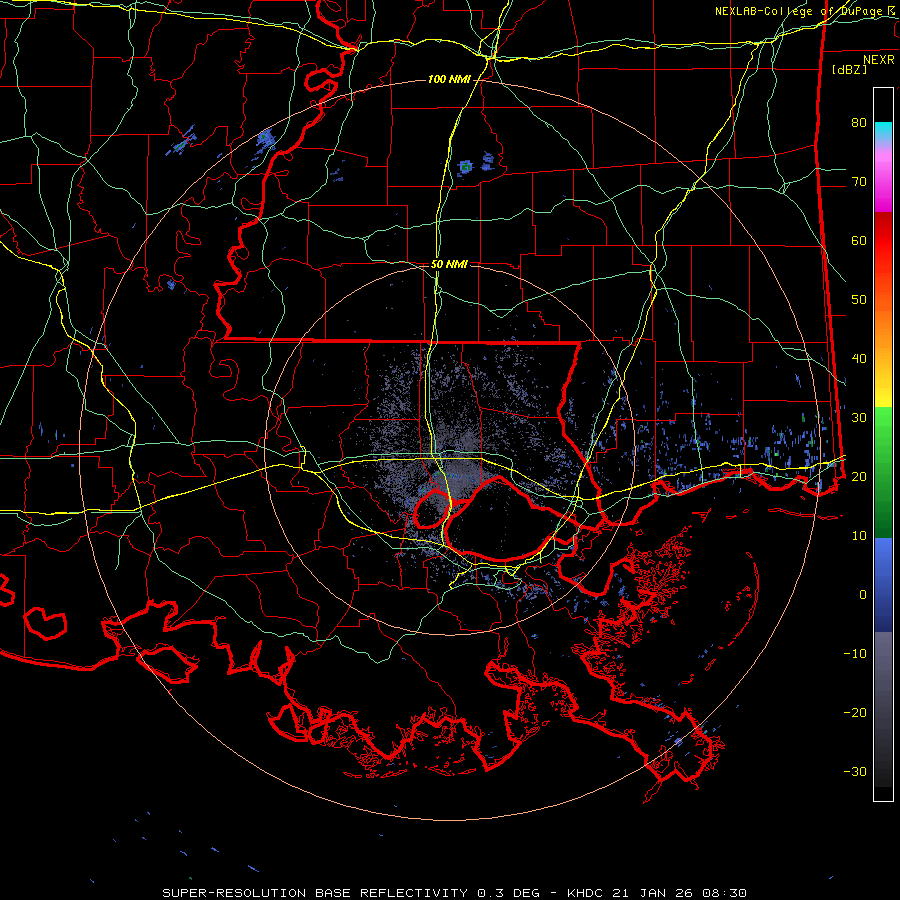Click the 80 dBZ scale value

859,122
